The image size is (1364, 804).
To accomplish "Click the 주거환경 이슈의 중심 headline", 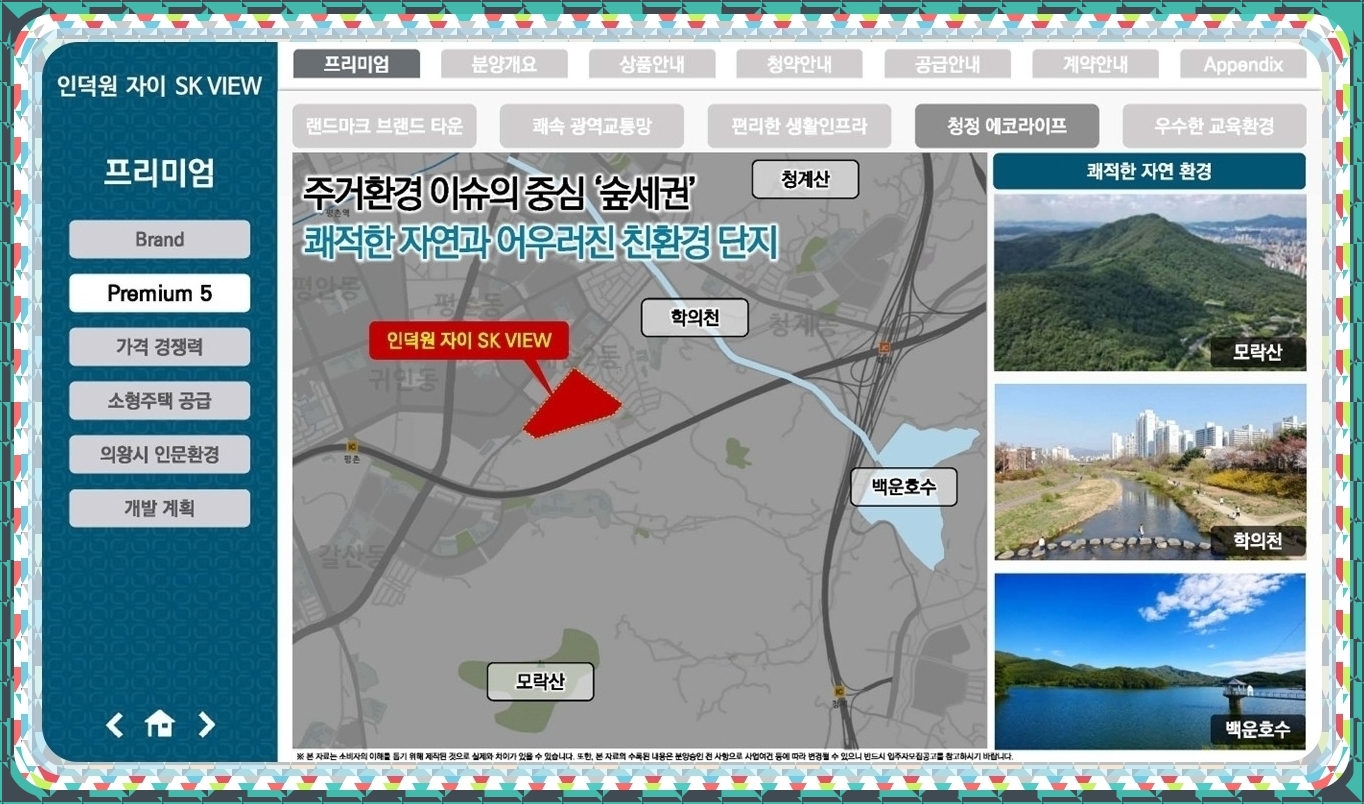I will click(499, 193).
